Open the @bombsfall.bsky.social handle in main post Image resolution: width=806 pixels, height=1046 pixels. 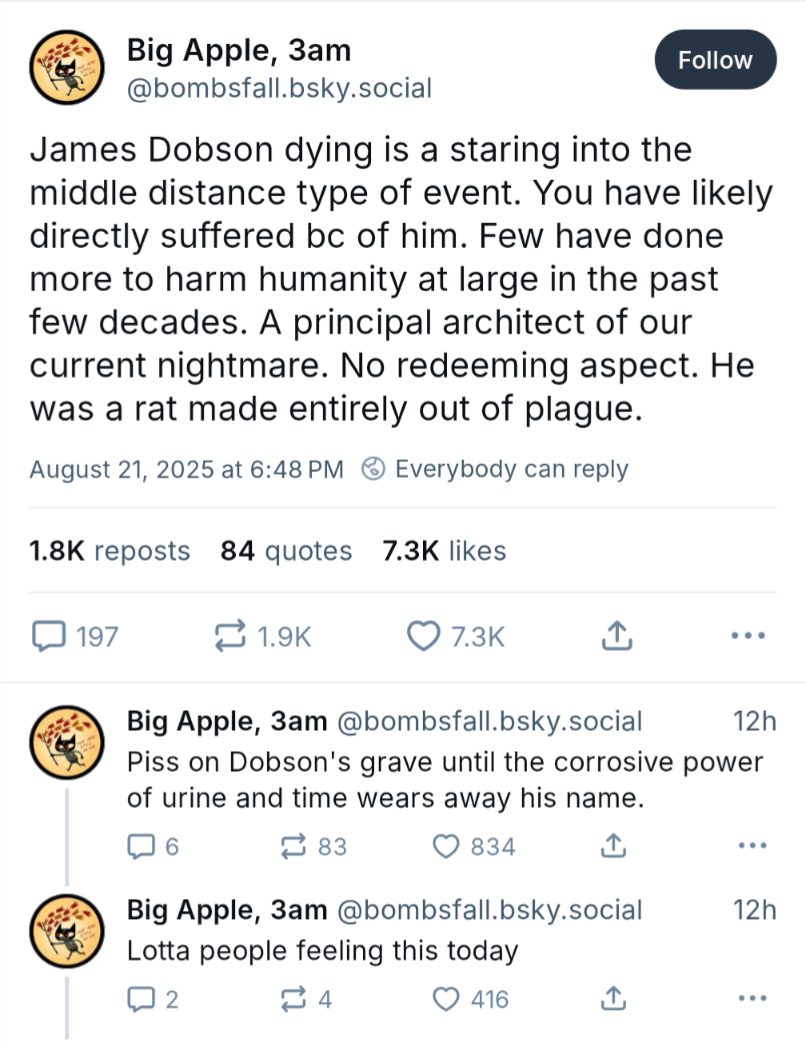click(279, 89)
